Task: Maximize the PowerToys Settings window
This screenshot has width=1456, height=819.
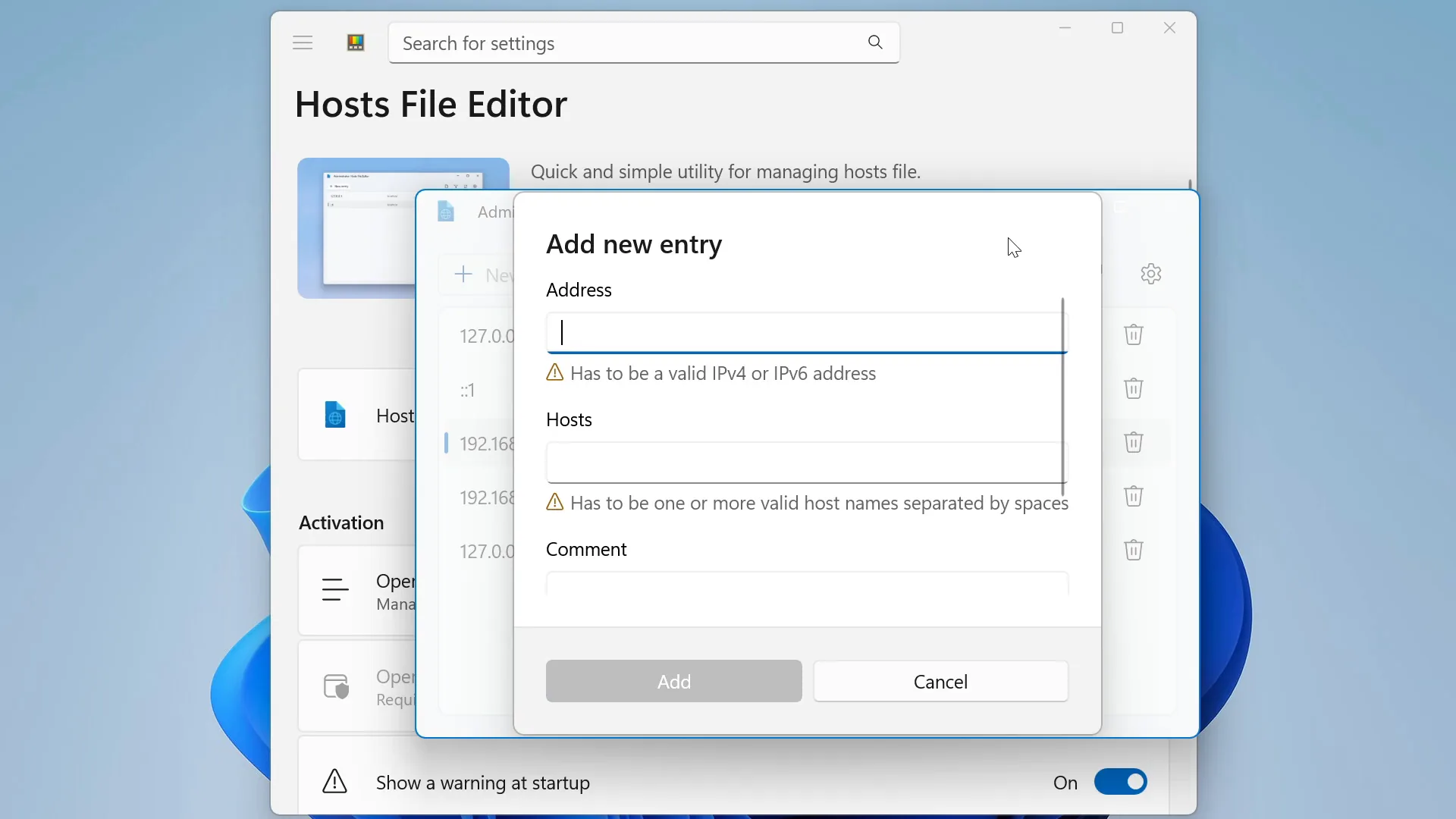Action: click(x=1118, y=28)
